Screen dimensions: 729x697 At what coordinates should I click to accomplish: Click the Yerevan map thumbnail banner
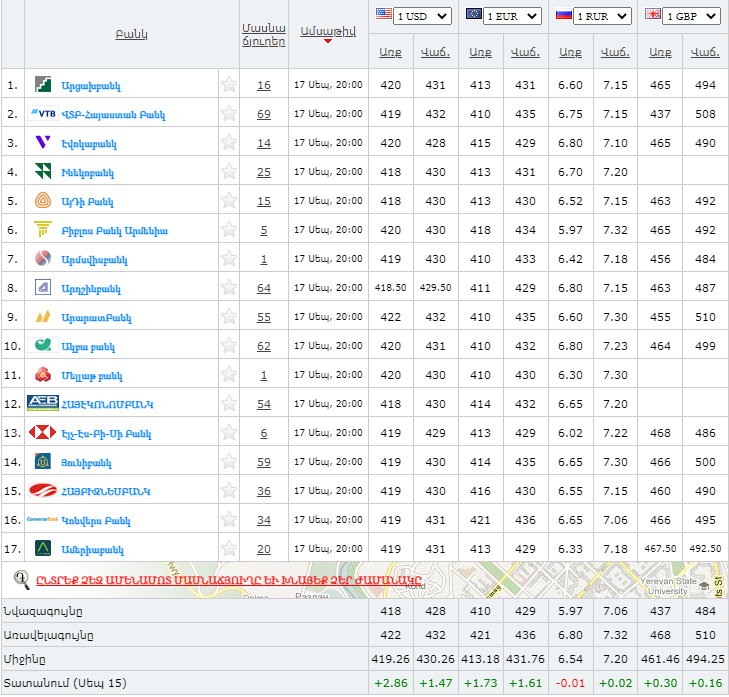(364, 580)
